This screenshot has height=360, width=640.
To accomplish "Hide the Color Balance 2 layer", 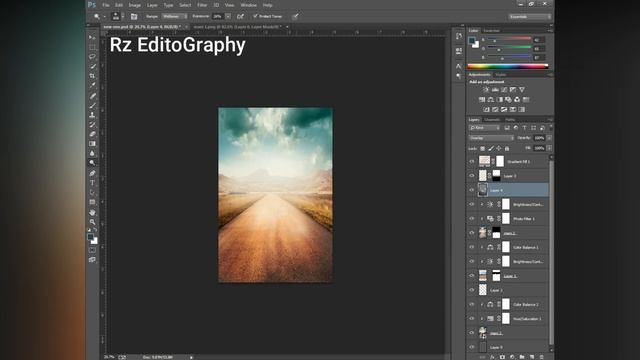I will pyautogui.click(x=472, y=304).
